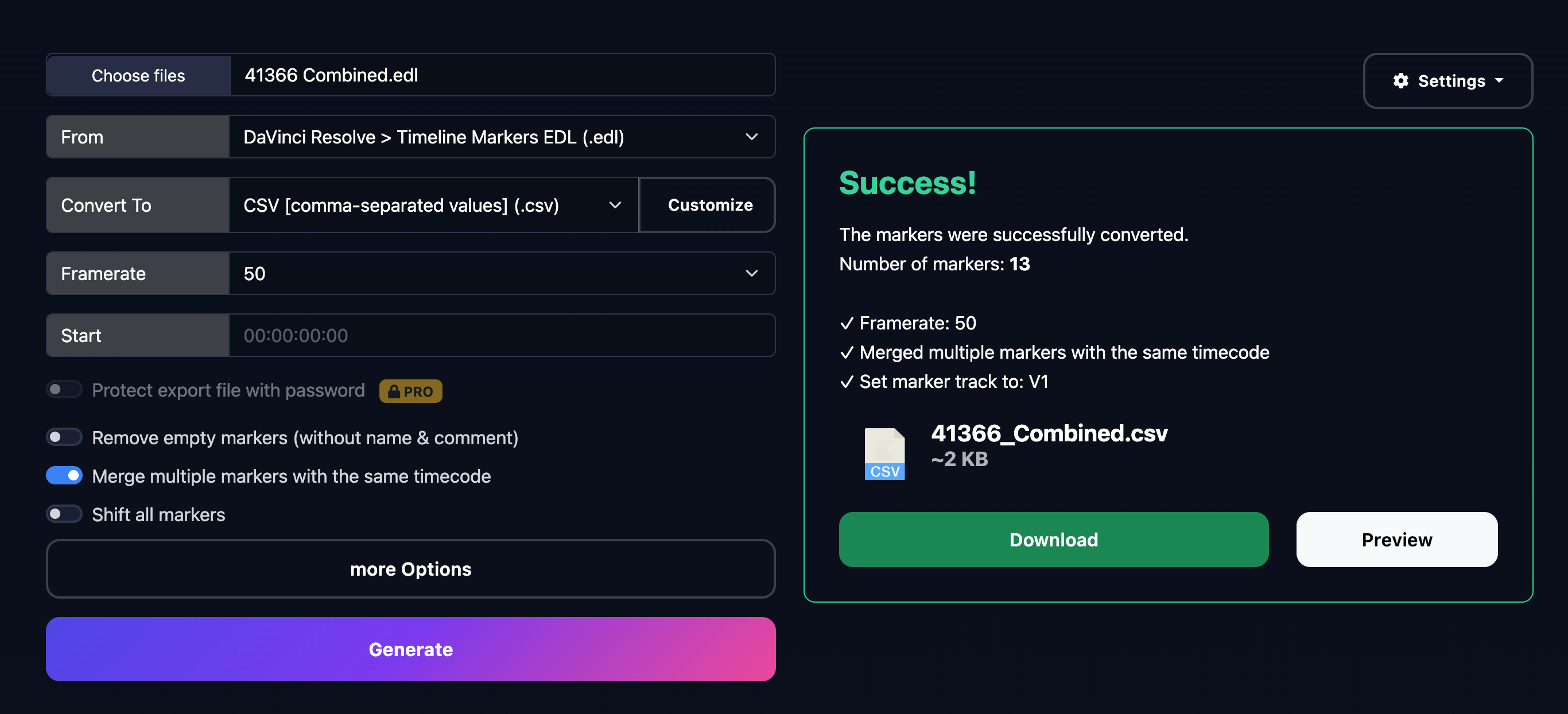This screenshot has width=1568, height=714.
Task: Click the PRO lock badge
Action: 411,391
